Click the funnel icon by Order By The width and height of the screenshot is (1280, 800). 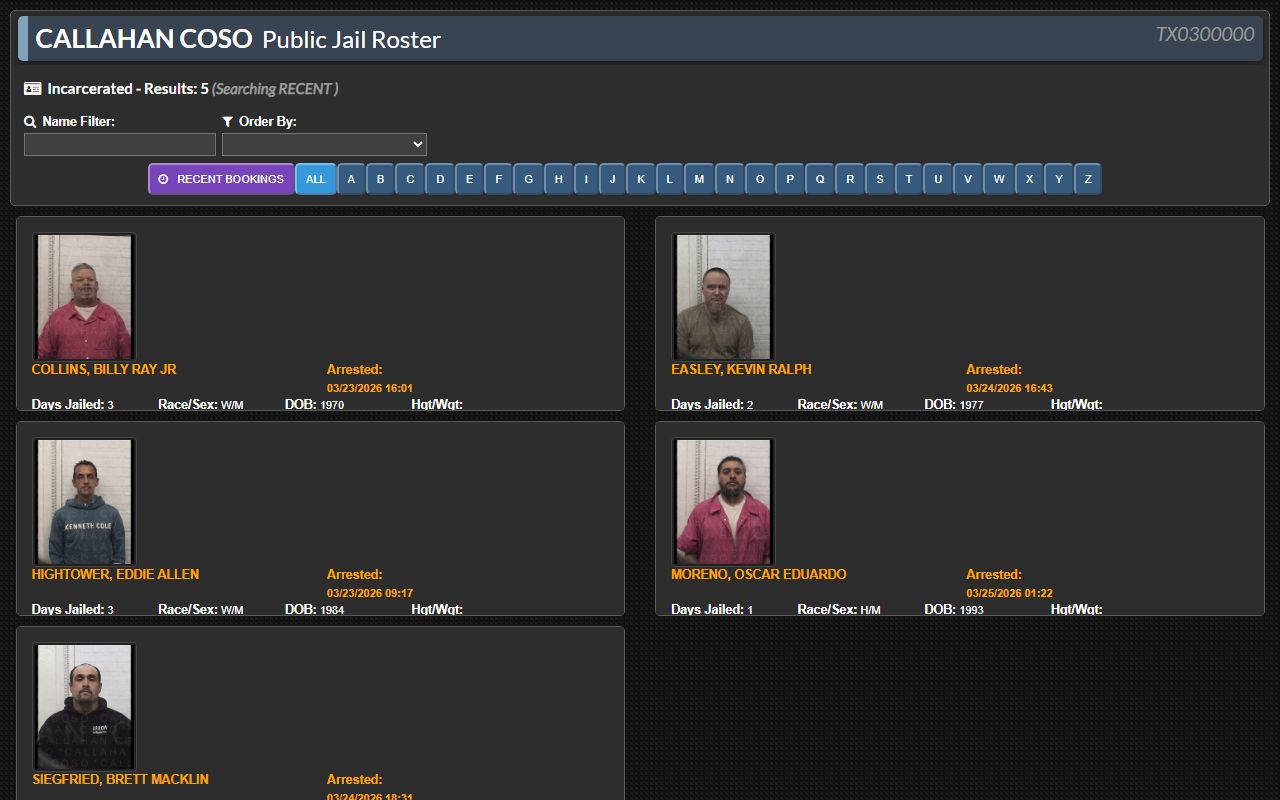click(228, 121)
